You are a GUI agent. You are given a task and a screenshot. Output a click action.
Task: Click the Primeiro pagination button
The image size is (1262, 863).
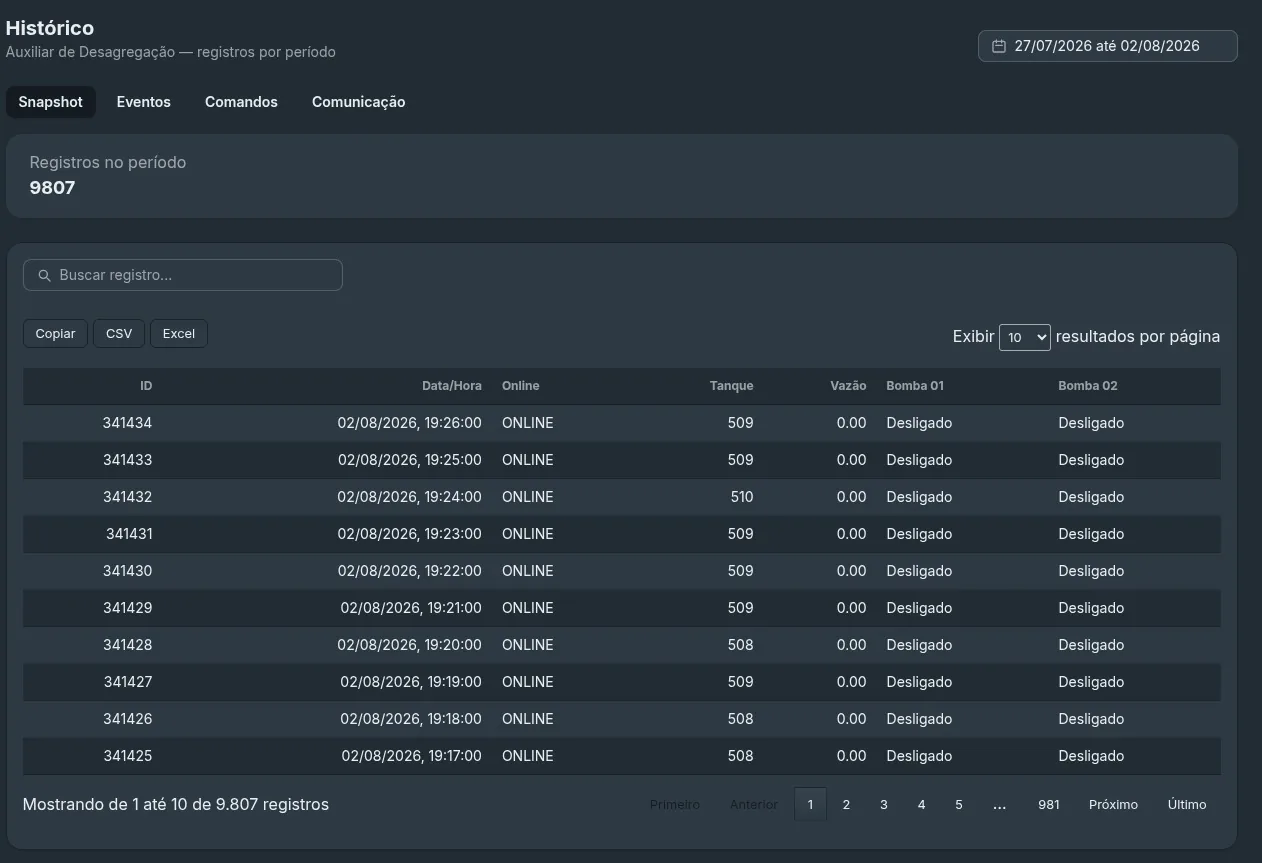675,804
